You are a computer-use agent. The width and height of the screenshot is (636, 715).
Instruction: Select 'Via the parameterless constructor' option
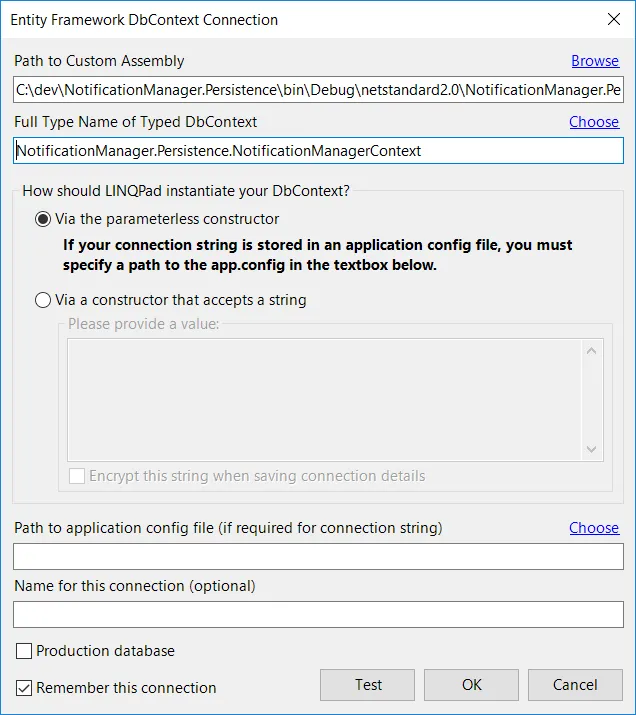click(x=43, y=219)
